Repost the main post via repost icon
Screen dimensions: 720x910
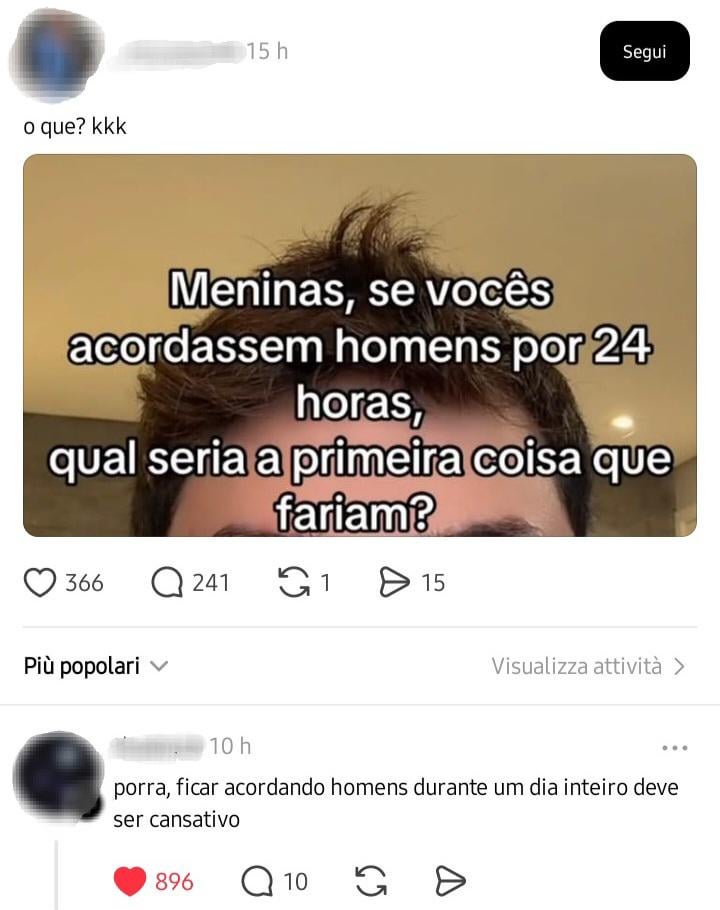pyautogui.click(x=294, y=583)
